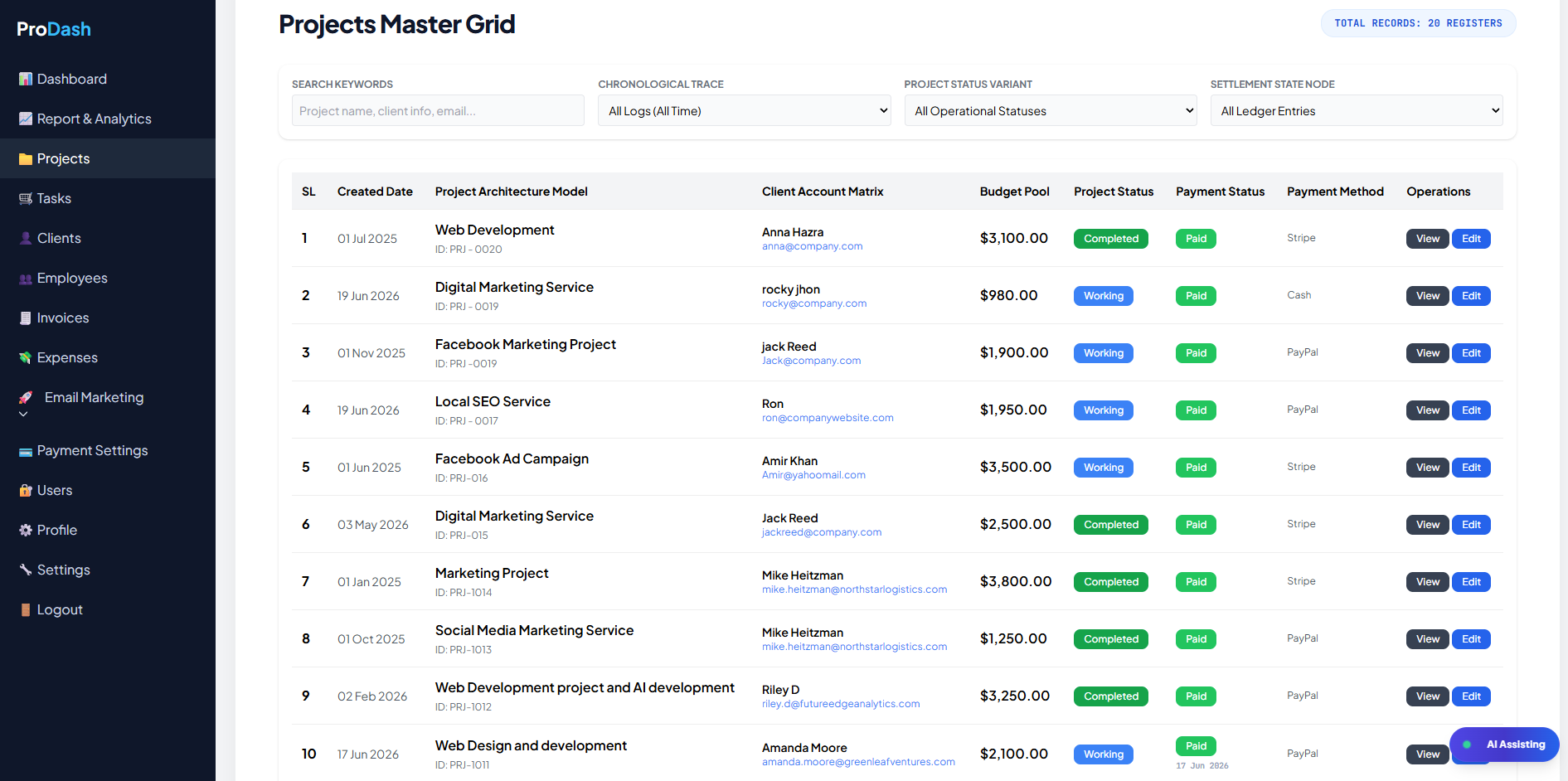The width and height of the screenshot is (1568, 781).
Task: Open the AI Assisting chat button
Action: (x=1504, y=745)
